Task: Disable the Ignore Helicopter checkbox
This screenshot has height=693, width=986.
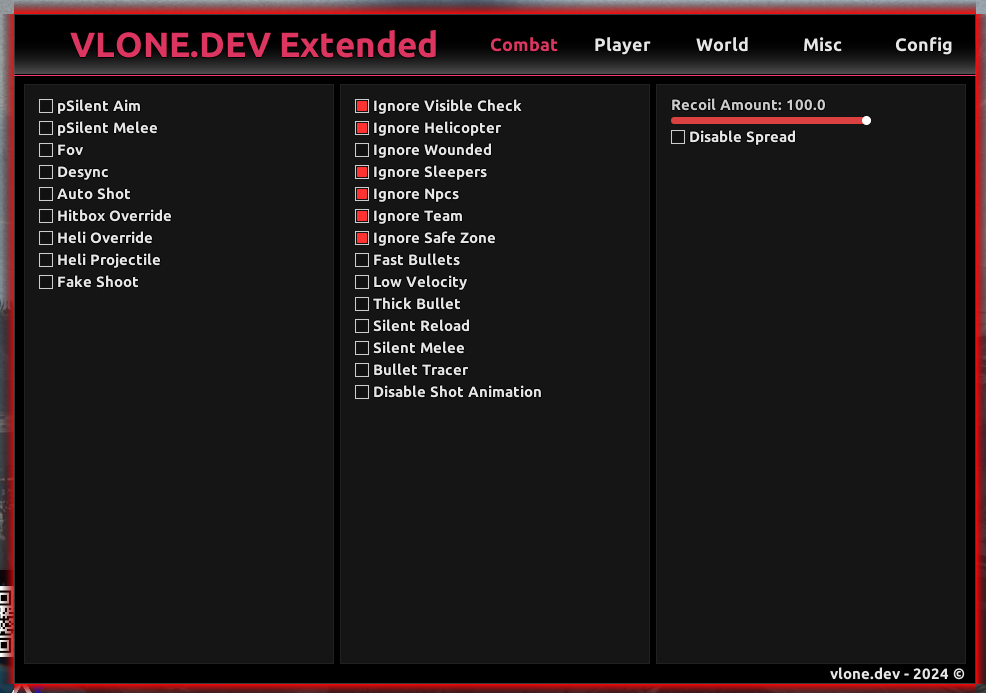Action: [x=362, y=128]
